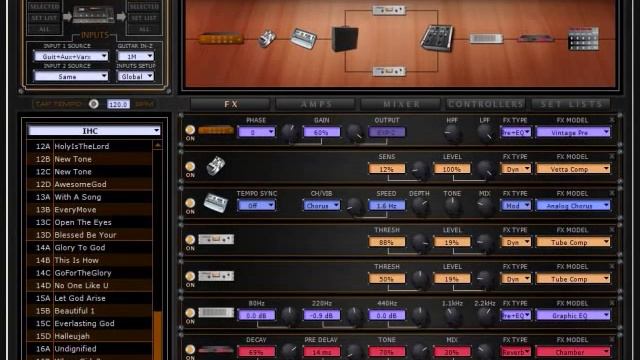Switch to the AMPS tab
This screenshot has height=360, width=640.
pos(316,104)
